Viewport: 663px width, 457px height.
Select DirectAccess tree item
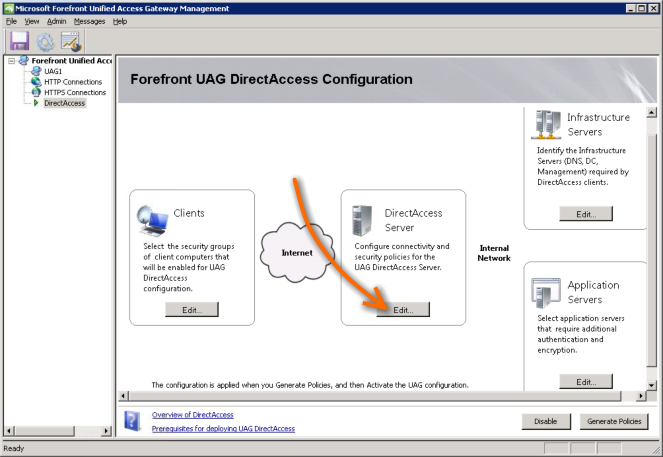click(65, 103)
